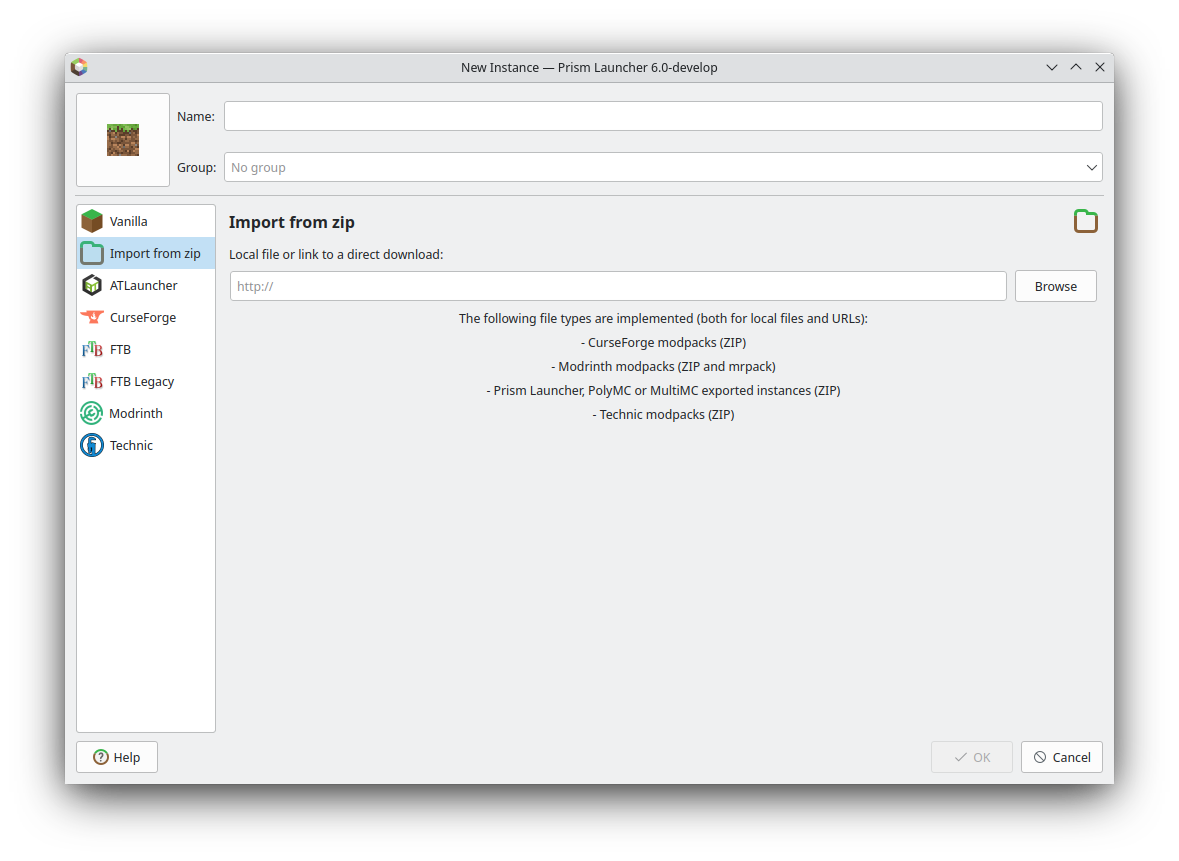The width and height of the screenshot is (1179, 861).
Task: Expand the No group combo box
Action: 663,167
